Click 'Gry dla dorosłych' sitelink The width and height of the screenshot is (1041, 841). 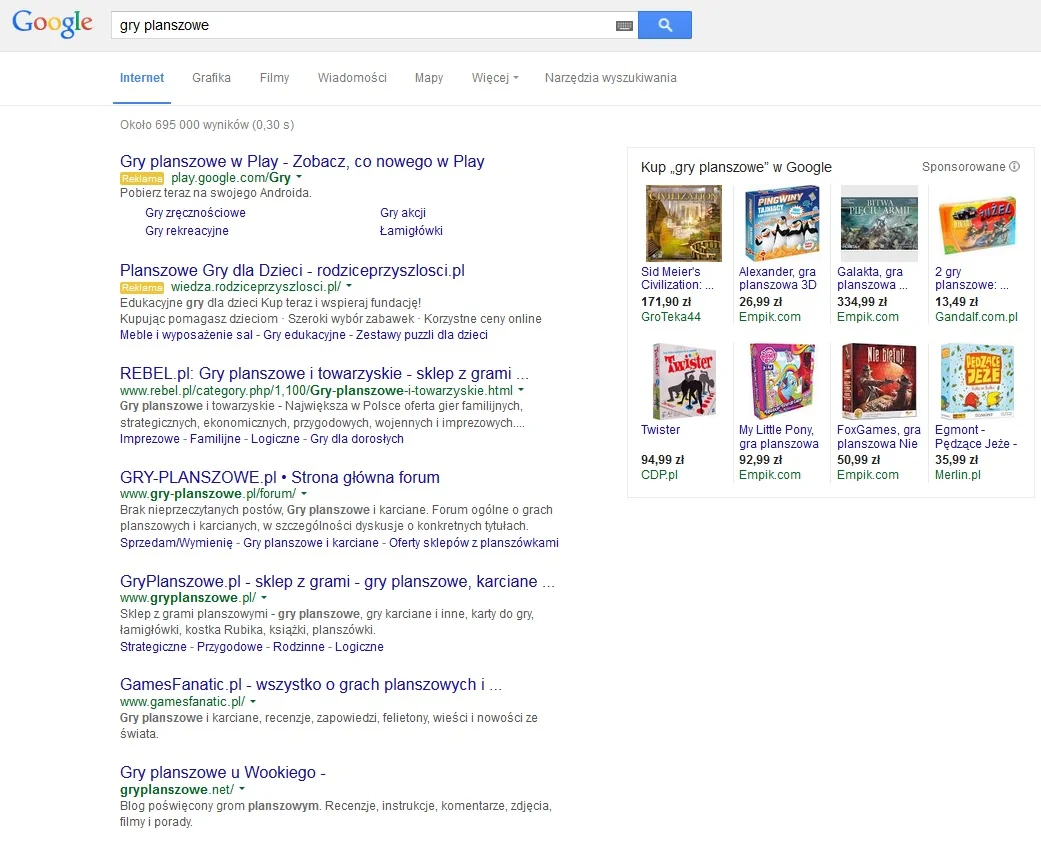click(x=357, y=439)
